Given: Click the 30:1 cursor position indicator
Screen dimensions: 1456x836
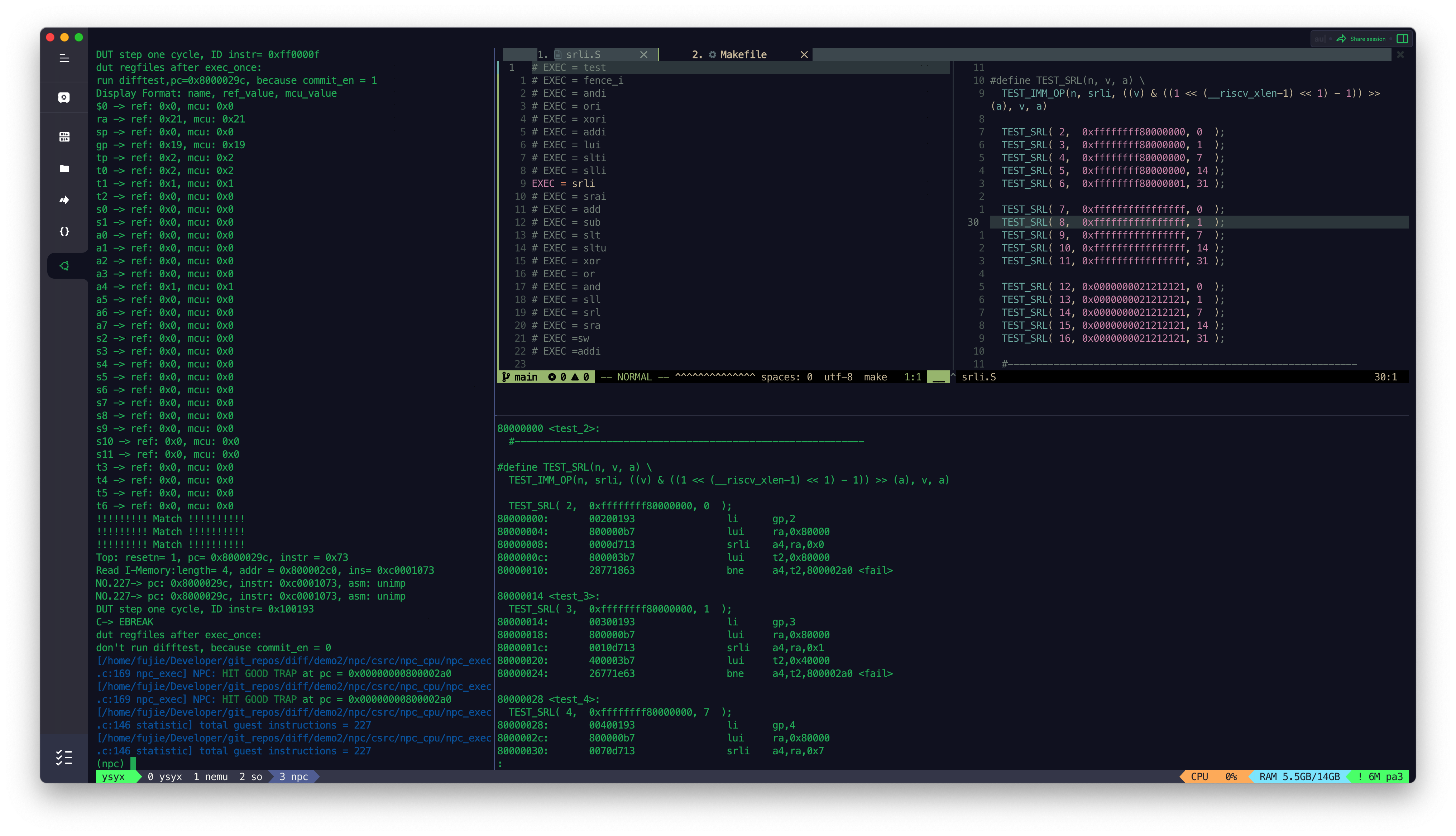Looking at the screenshot, I should click(x=1385, y=377).
